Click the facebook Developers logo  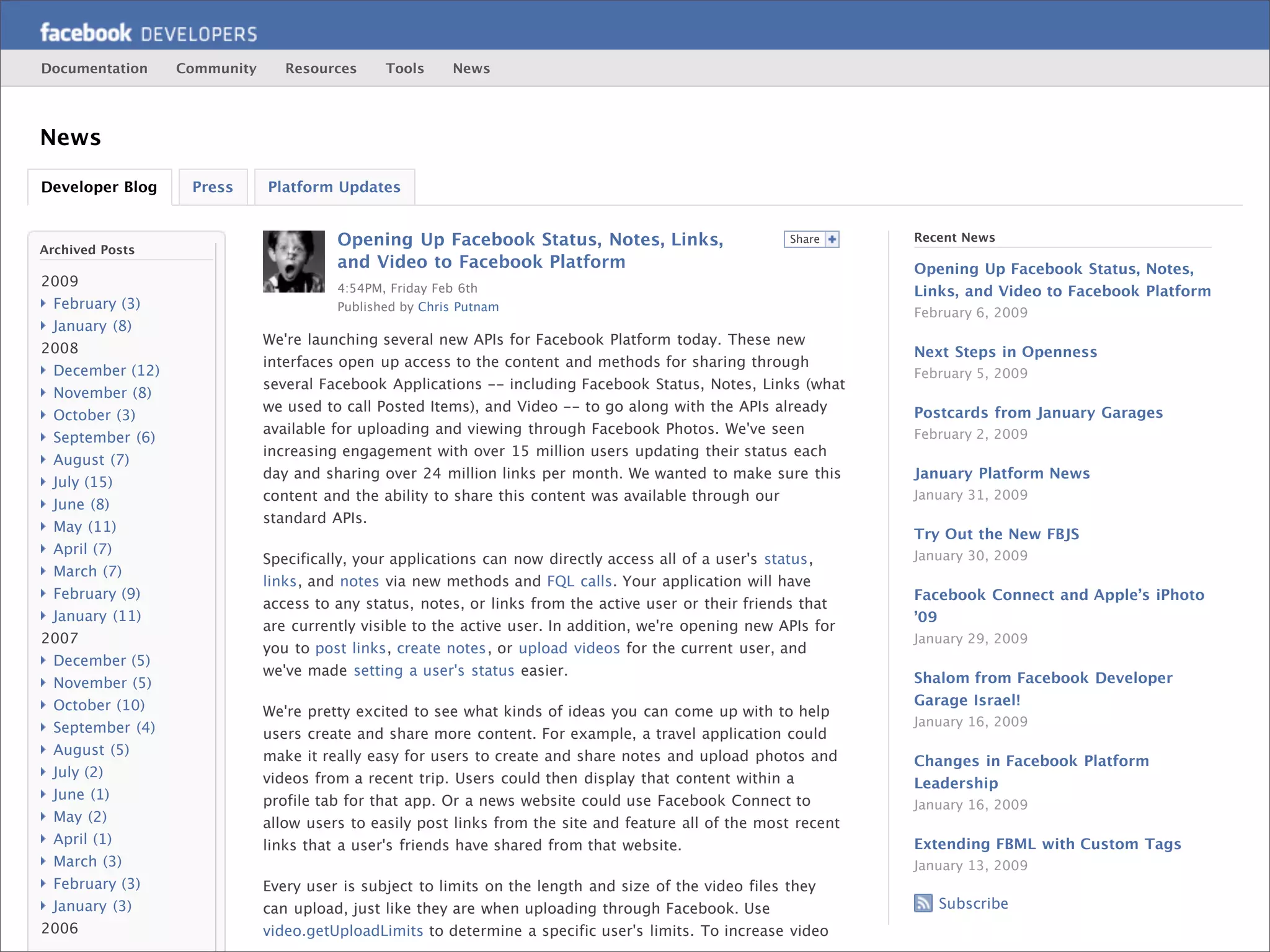coord(148,33)
